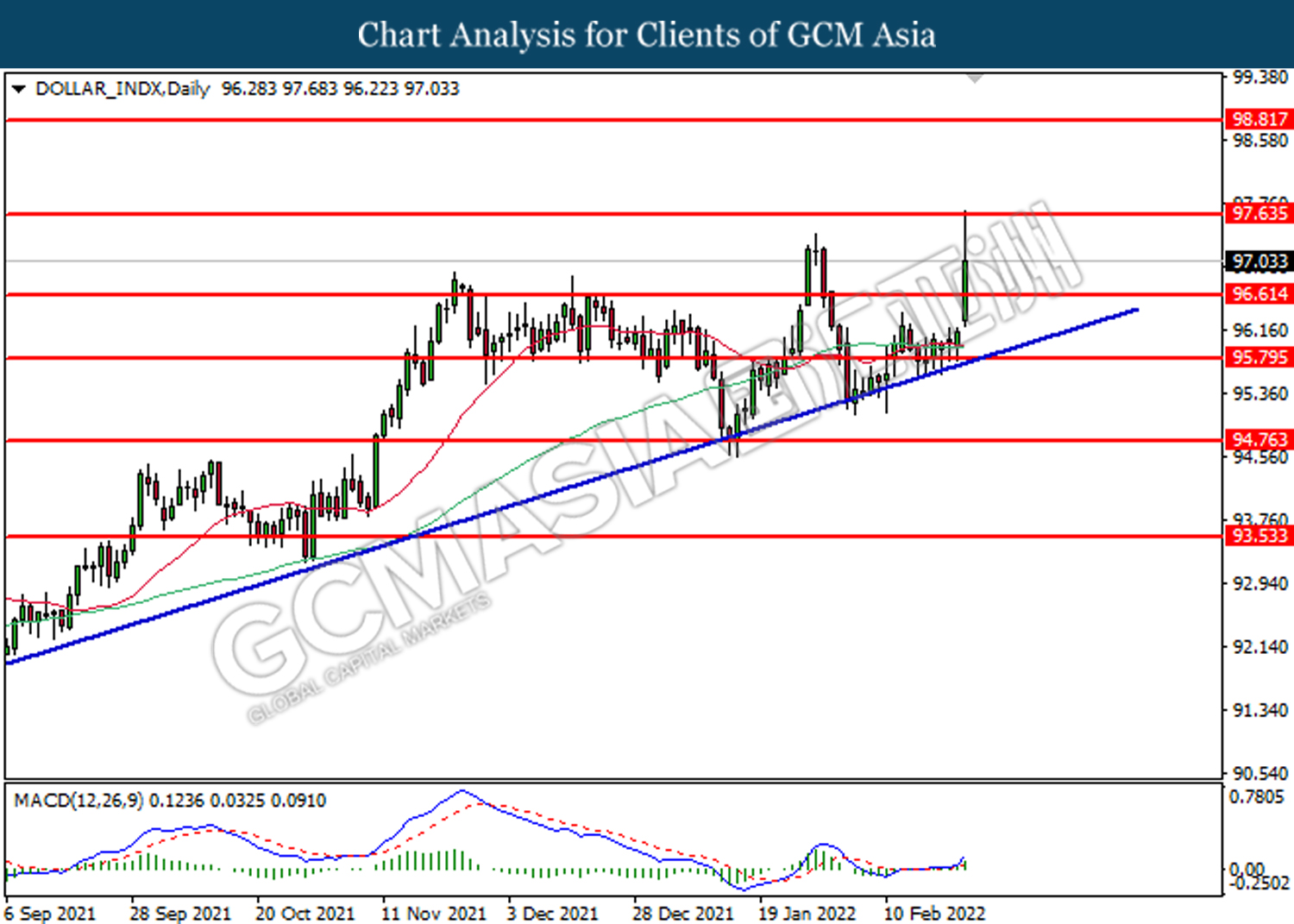Click the 95.360 axis value

coord(1259,394)
